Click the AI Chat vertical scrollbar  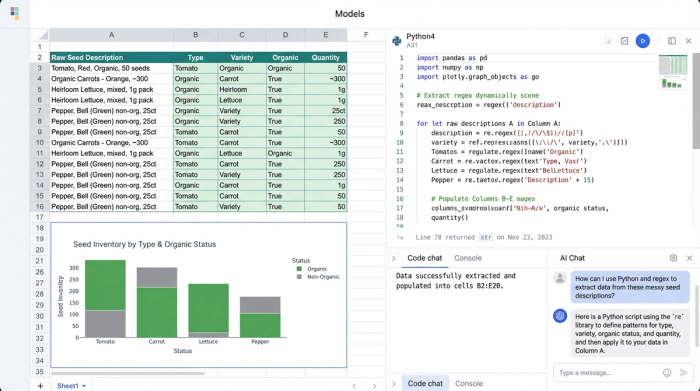click(x=697, y=315)
